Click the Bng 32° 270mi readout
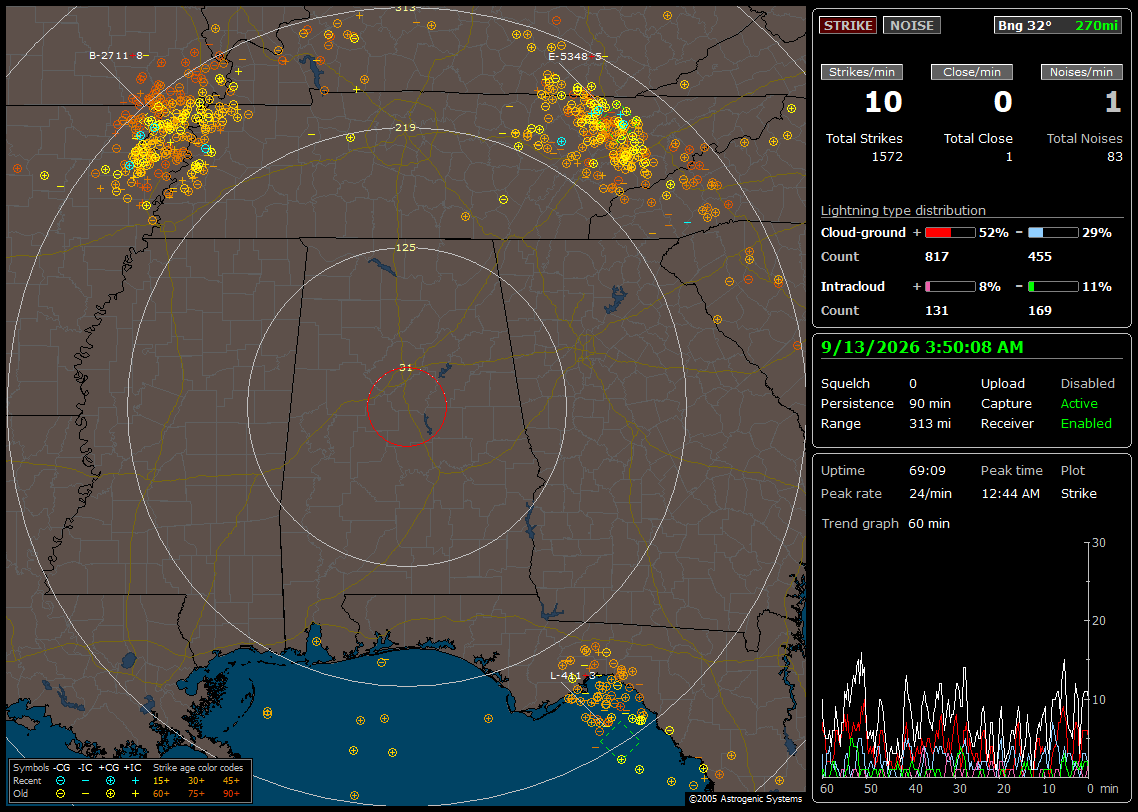 pos(1058,25)
